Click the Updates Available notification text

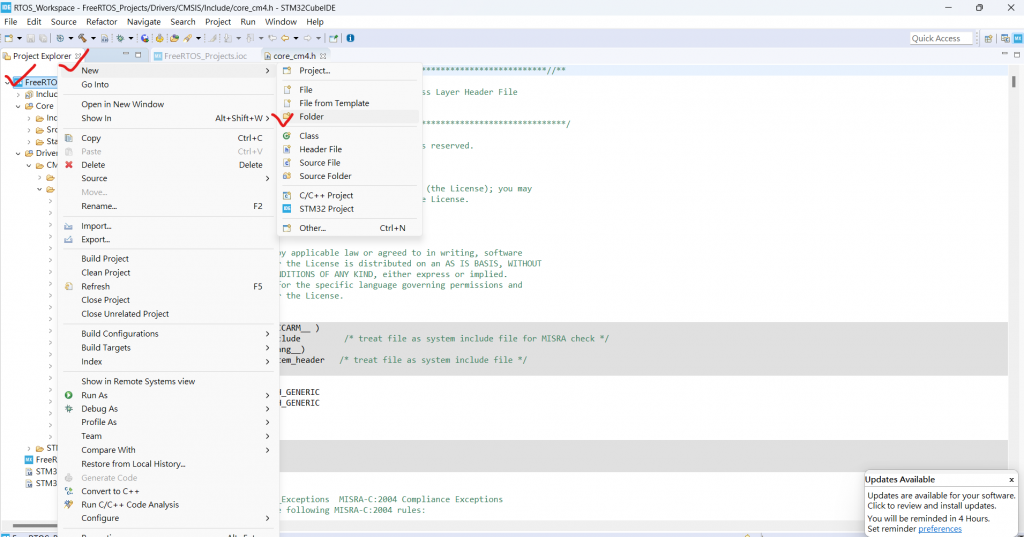[941, 500]
